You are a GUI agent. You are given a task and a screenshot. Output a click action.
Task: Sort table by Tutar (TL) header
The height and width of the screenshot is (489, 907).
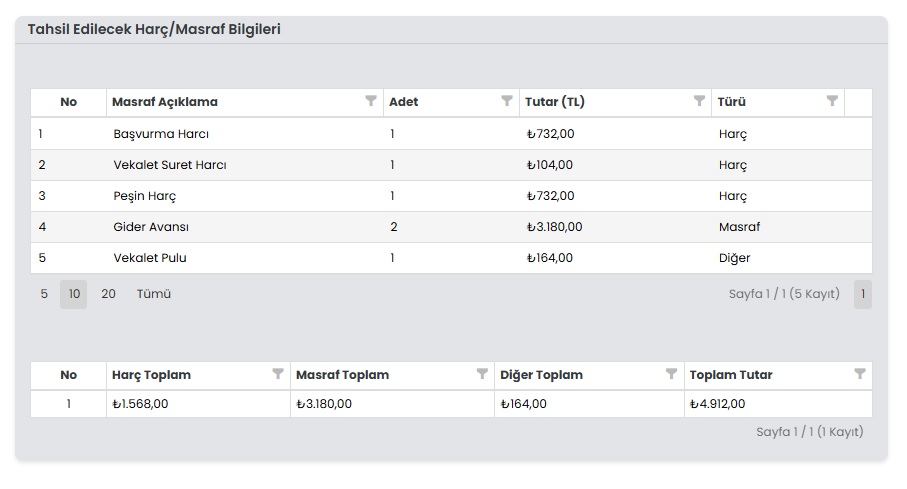click(555, 102)
